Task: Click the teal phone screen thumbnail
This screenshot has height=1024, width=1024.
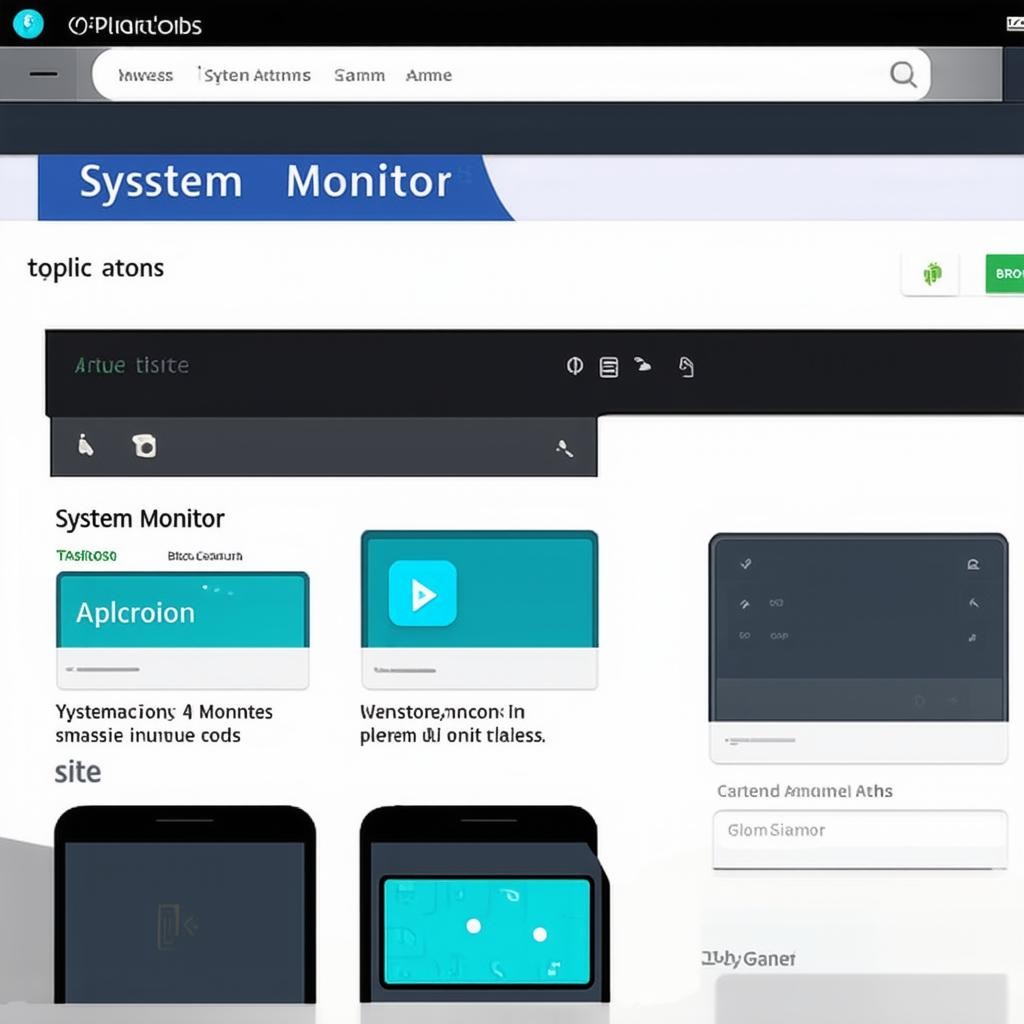Action: pos(486,931)
